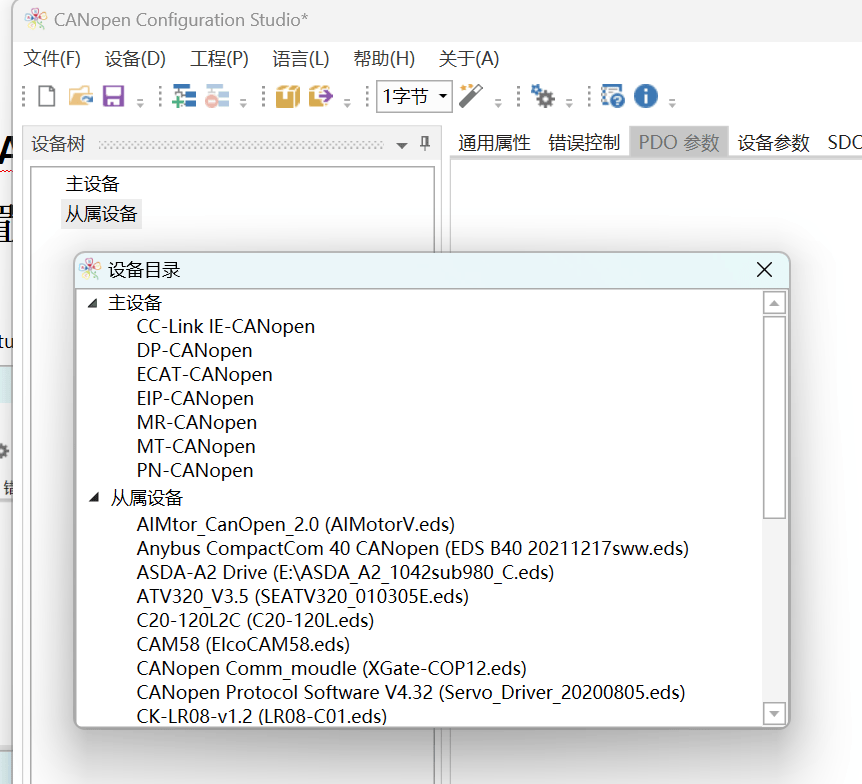The width and height of the screenshot is (862, 784).
Task: Open the 设备(D) menu
Action: point(135,58)
